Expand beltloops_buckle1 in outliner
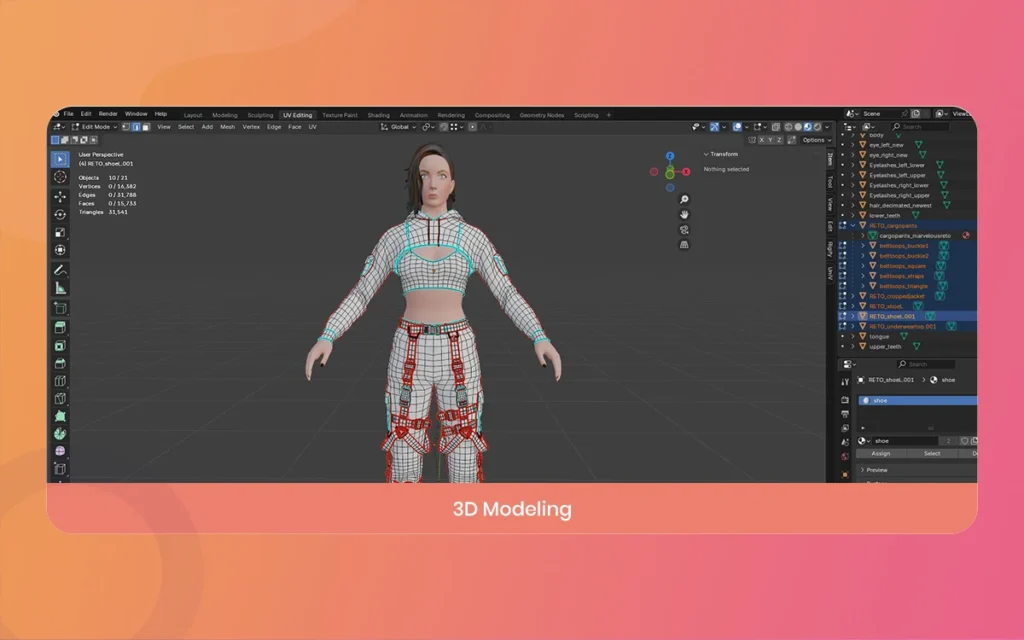This screenshot has width=1024, height=640. point(863,246)
